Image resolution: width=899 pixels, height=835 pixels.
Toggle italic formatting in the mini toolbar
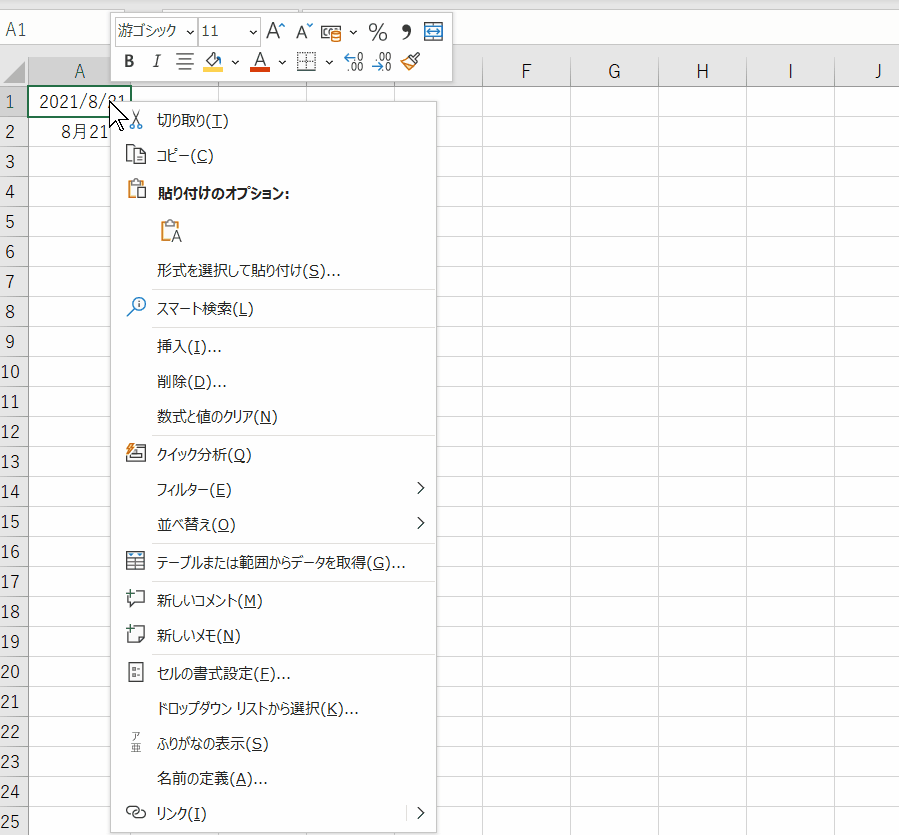155,61
